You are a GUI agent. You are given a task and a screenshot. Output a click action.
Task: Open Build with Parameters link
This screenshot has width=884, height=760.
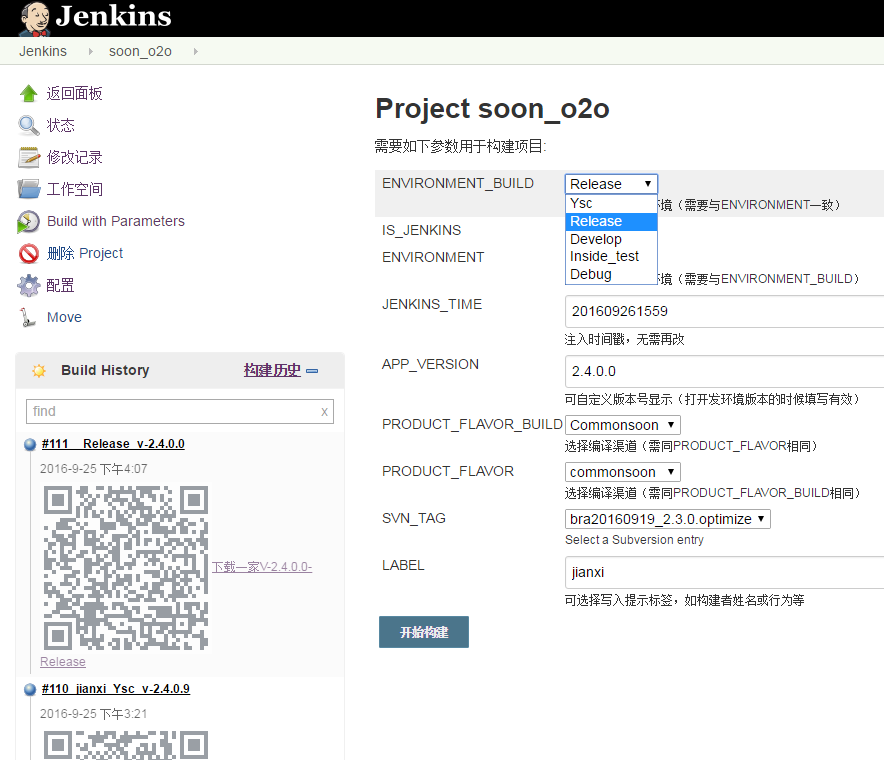pos(116,221)
